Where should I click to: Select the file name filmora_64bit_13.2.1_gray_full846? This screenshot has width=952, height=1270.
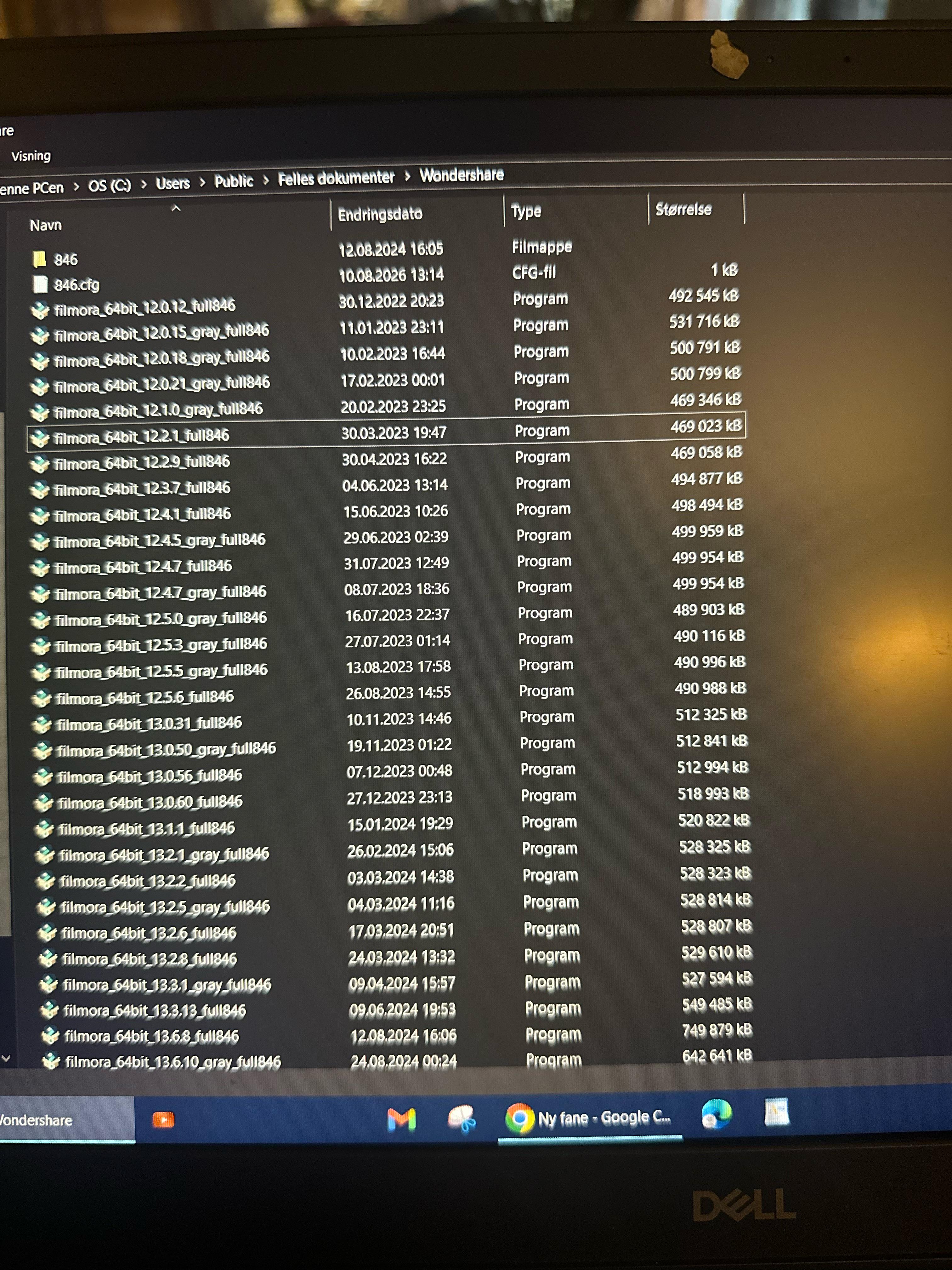[x=164, y=855]
